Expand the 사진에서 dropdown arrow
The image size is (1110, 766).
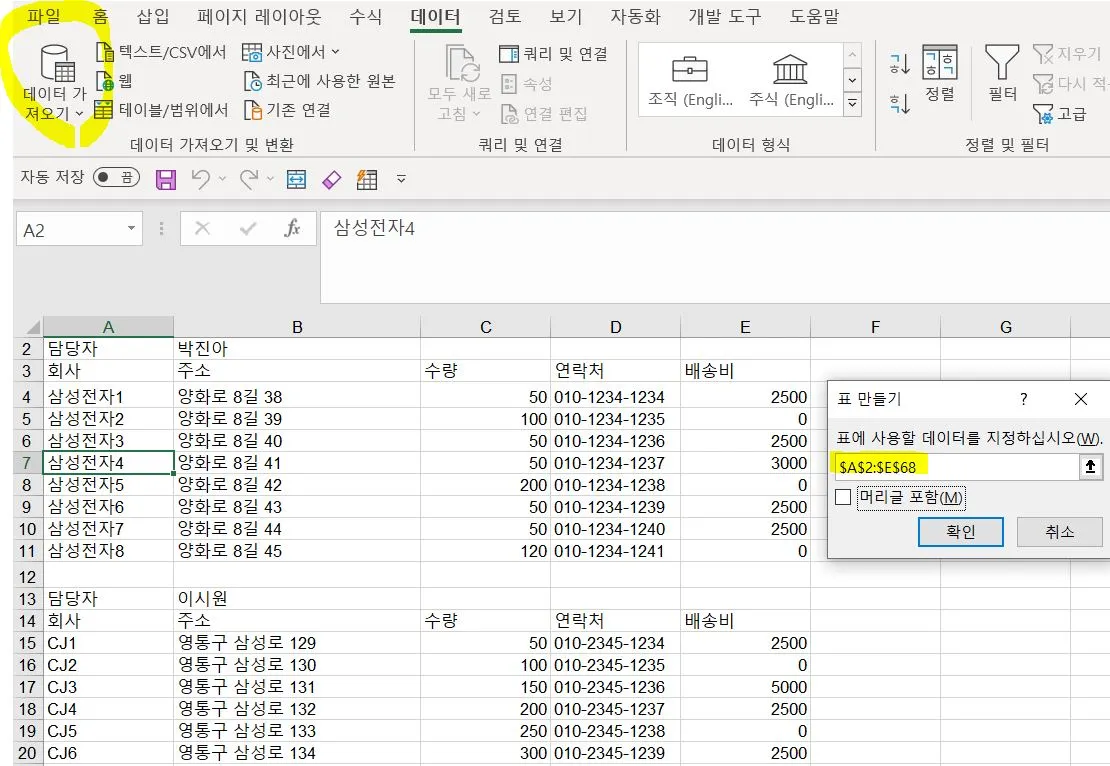(336, 52)
